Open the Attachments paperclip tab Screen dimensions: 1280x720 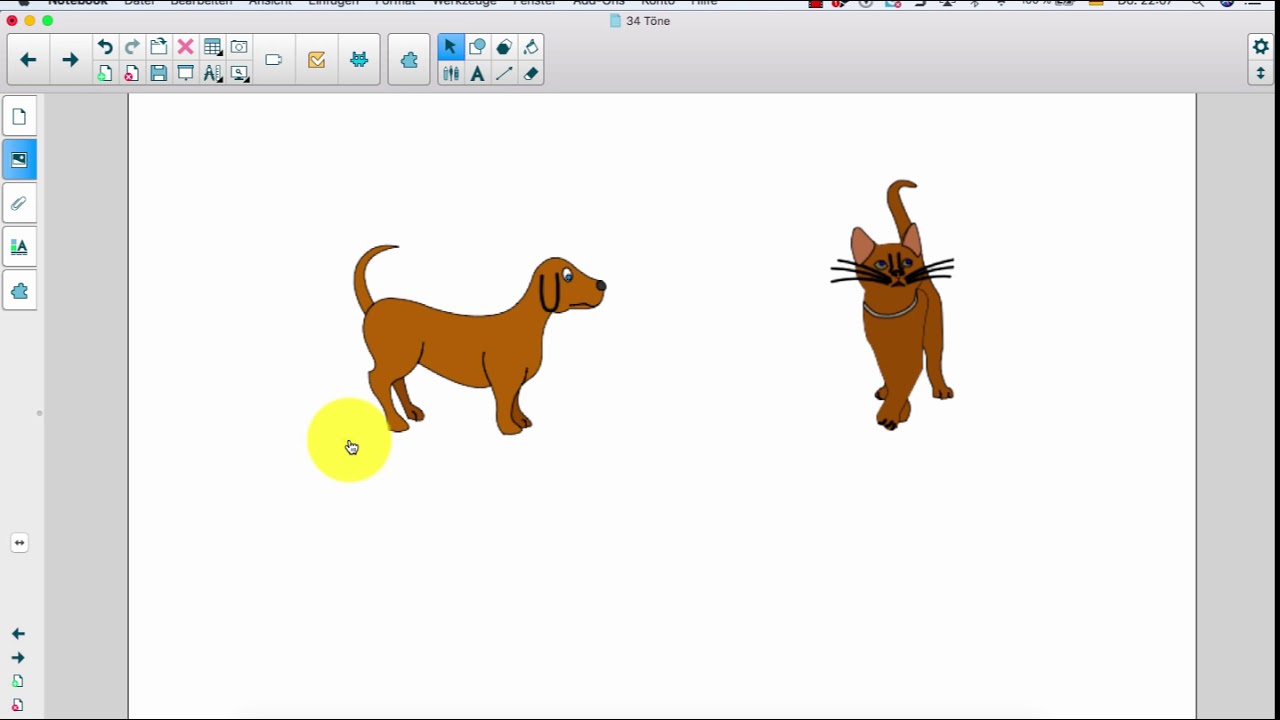[19, 203]
